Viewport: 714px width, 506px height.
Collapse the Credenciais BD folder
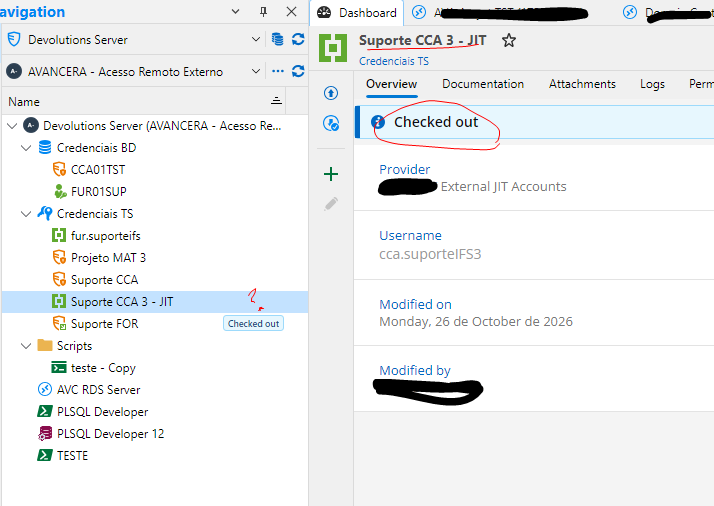[x=26, y=148]
